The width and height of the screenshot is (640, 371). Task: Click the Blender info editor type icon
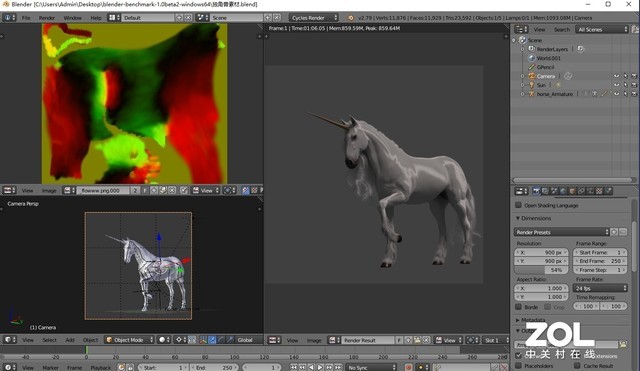9,18
